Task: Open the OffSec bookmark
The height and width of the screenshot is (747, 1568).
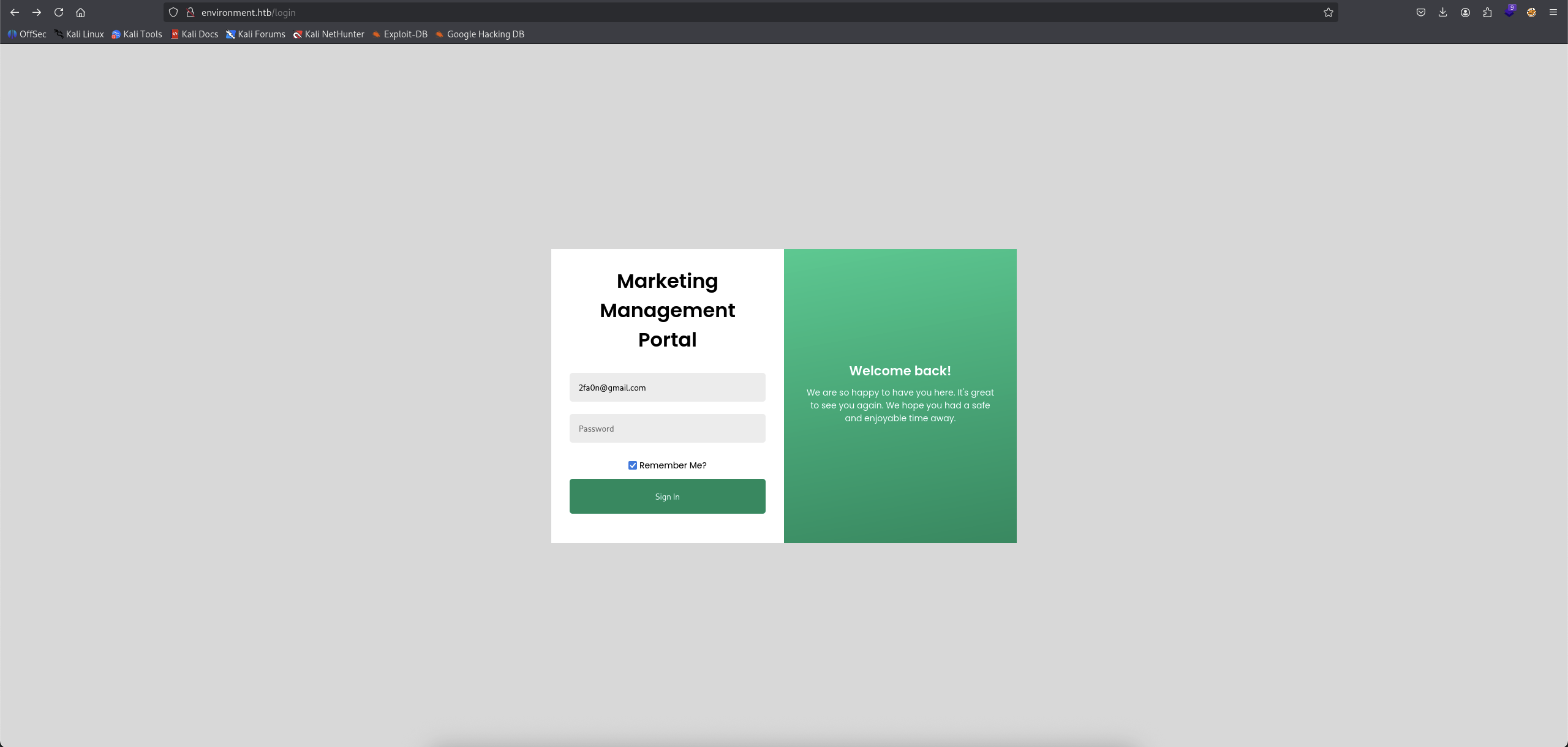Action: 27,34
